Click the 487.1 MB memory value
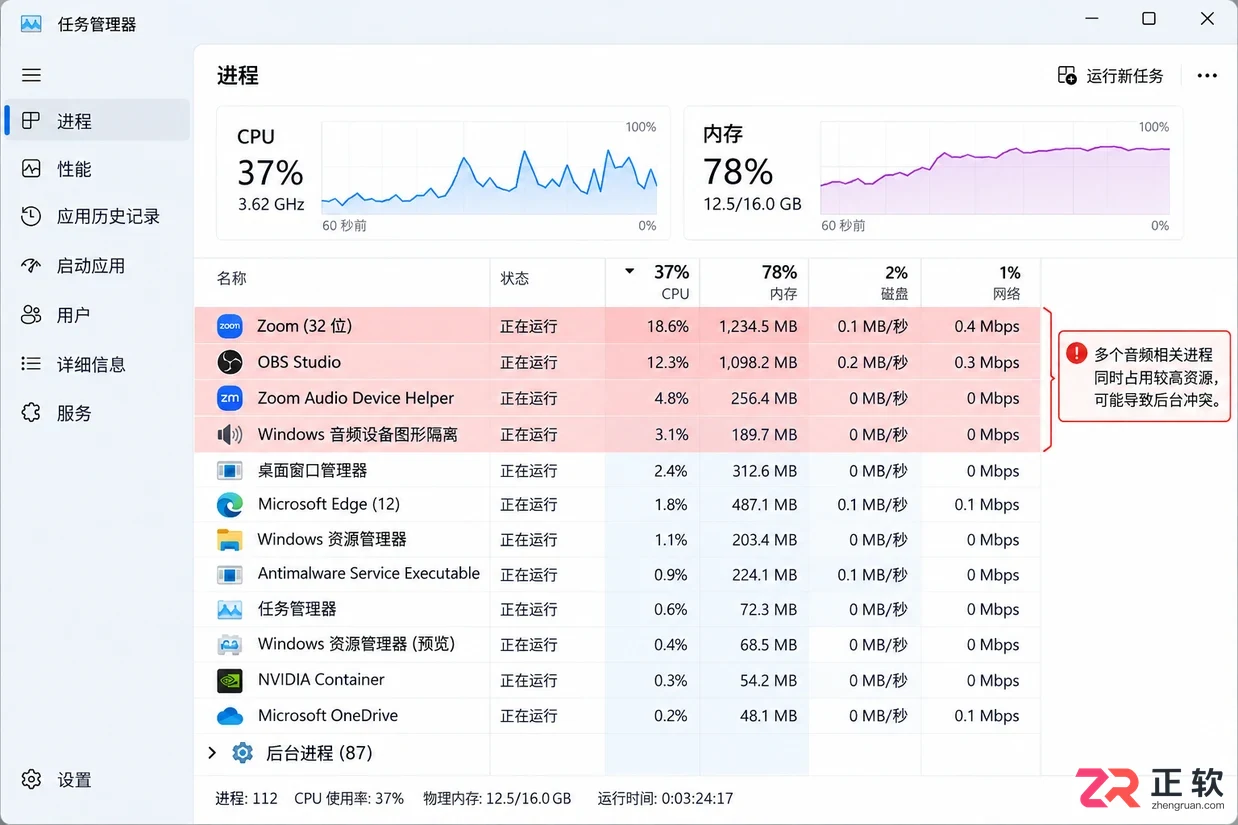 point(764,505)
